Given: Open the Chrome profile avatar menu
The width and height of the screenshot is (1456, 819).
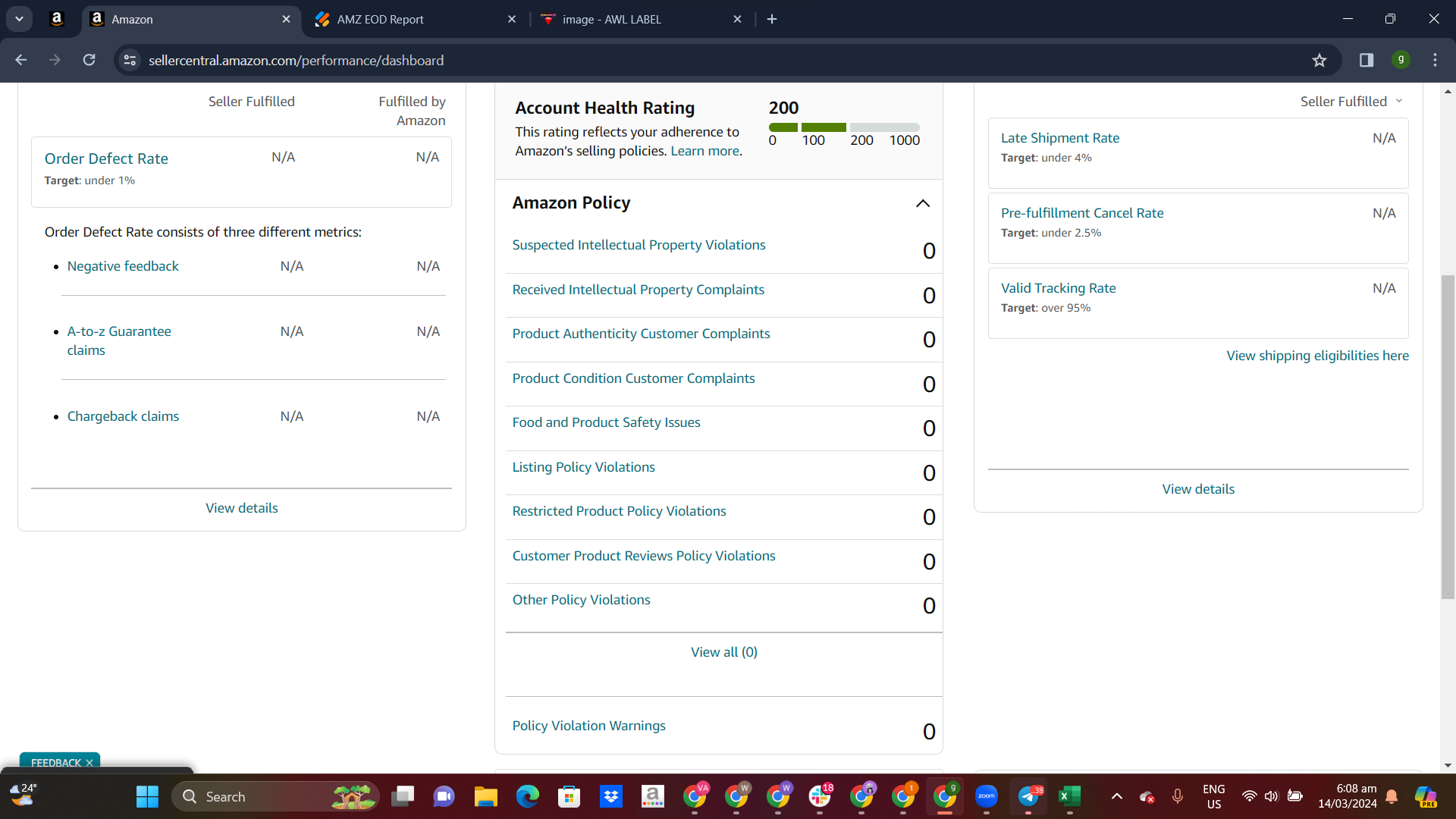Looking at the screenshot, I should 1401,60.
